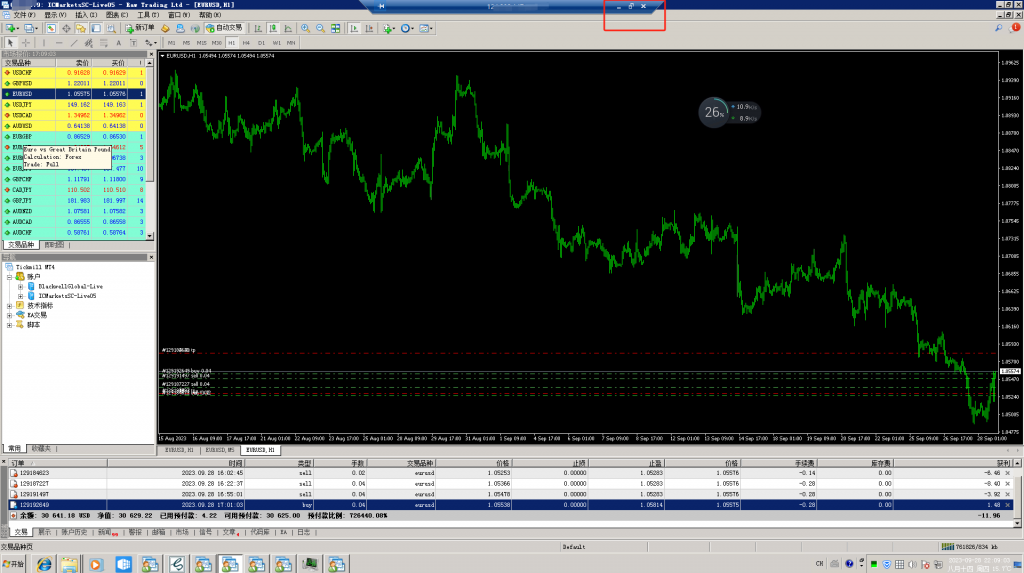This screenshot has width=1024, height=573.
Task: Select the text label tool
Action: click(x=133, y=42)
